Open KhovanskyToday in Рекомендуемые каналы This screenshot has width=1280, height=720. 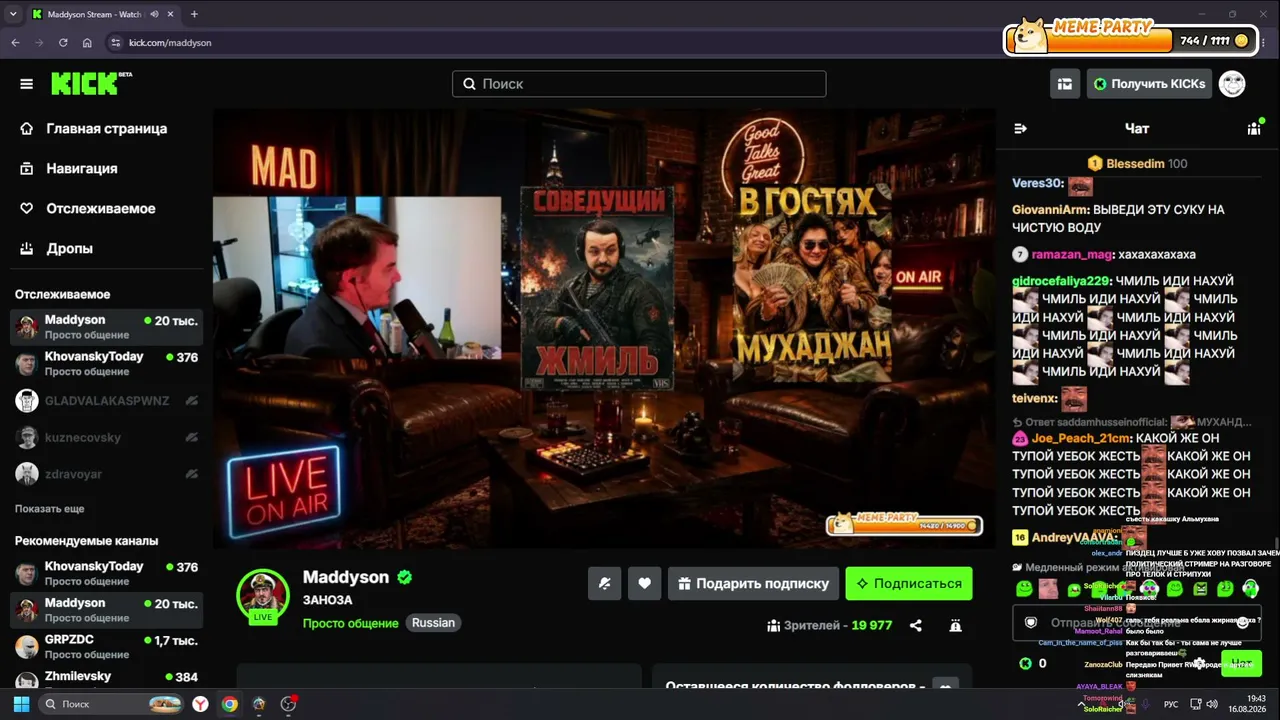pyautogui.click(x=107, y=573)
